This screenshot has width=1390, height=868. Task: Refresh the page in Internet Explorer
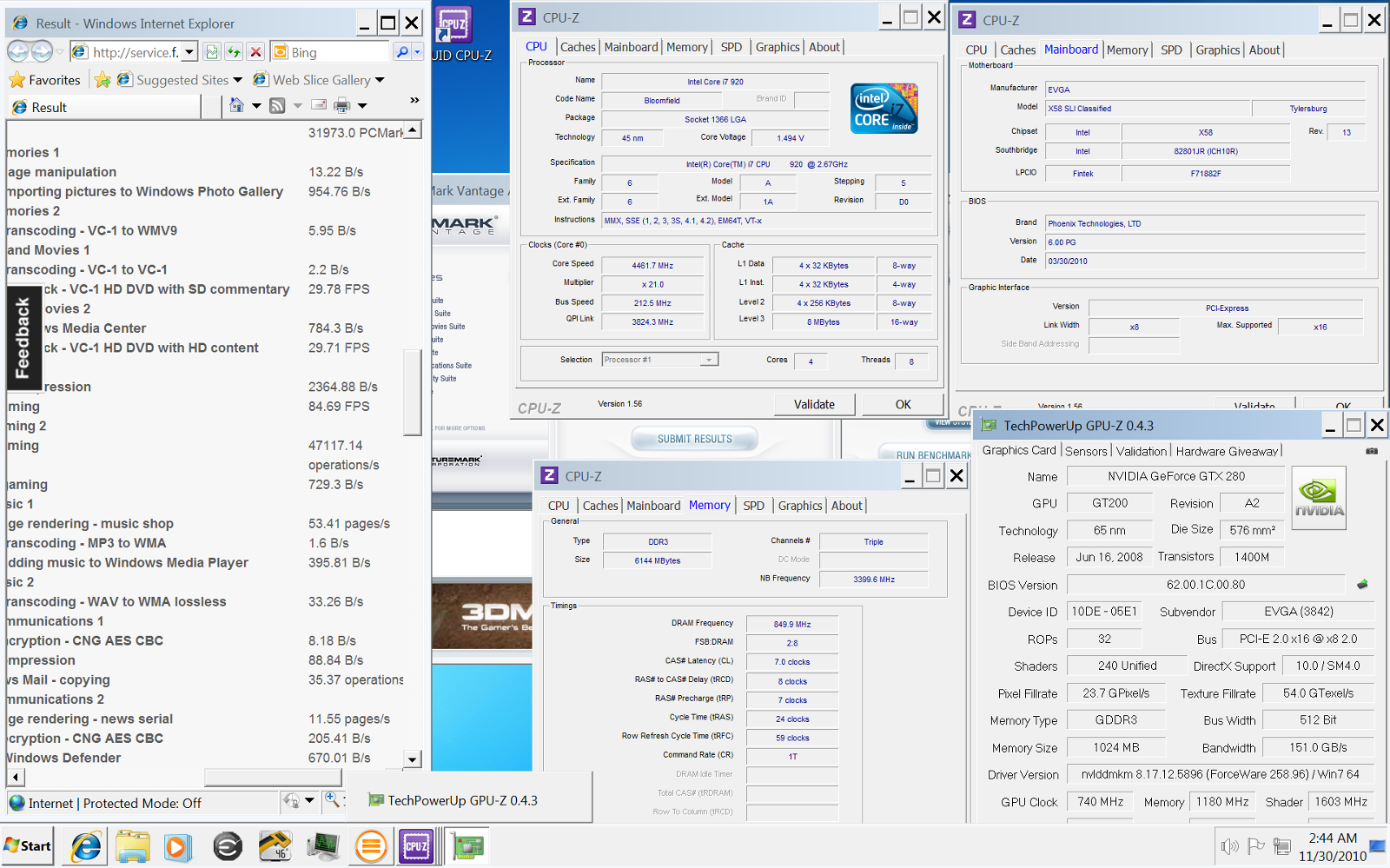coord(234,52)
